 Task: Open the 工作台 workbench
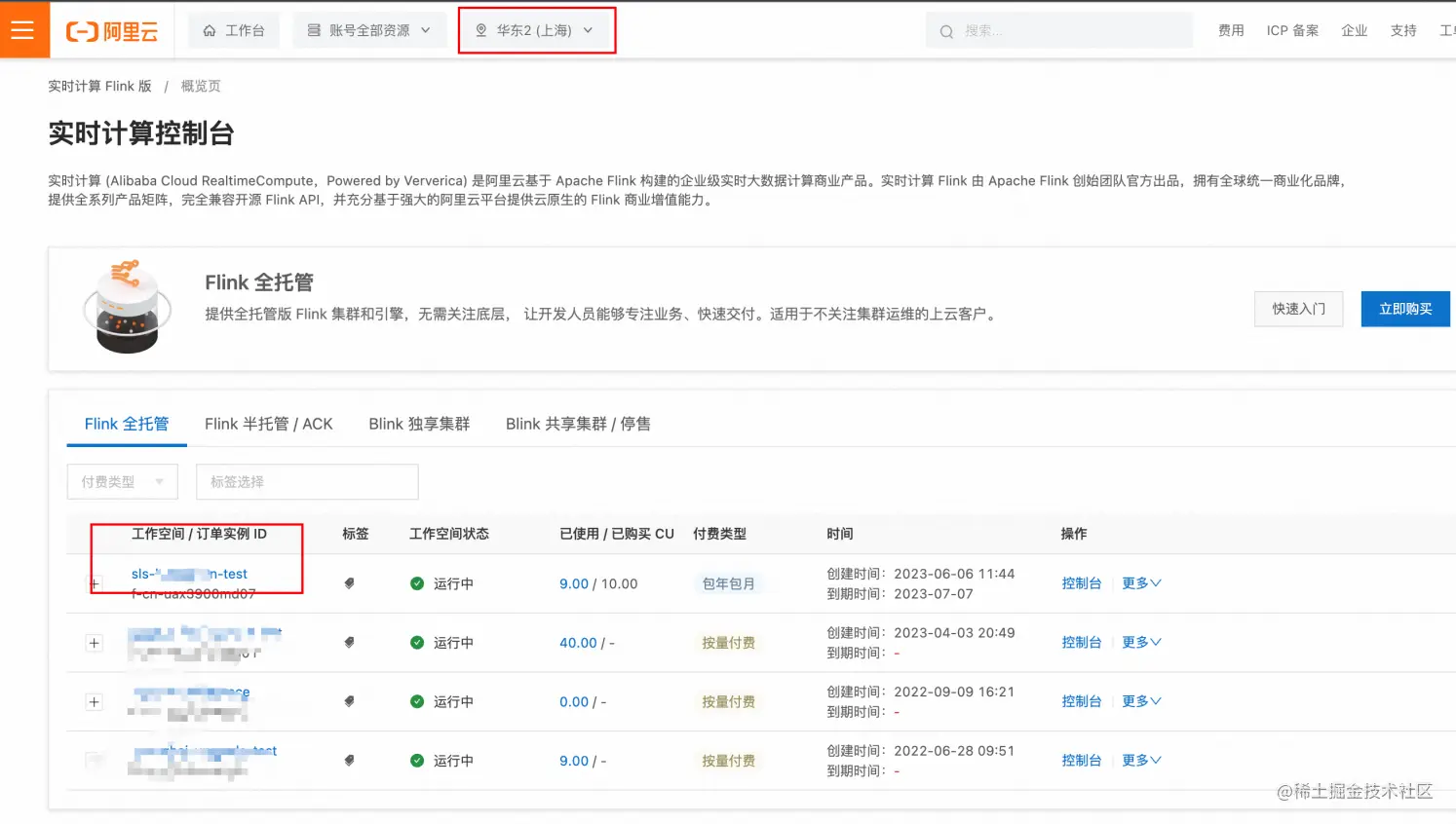pyautogui.click(x=234, y=31)
